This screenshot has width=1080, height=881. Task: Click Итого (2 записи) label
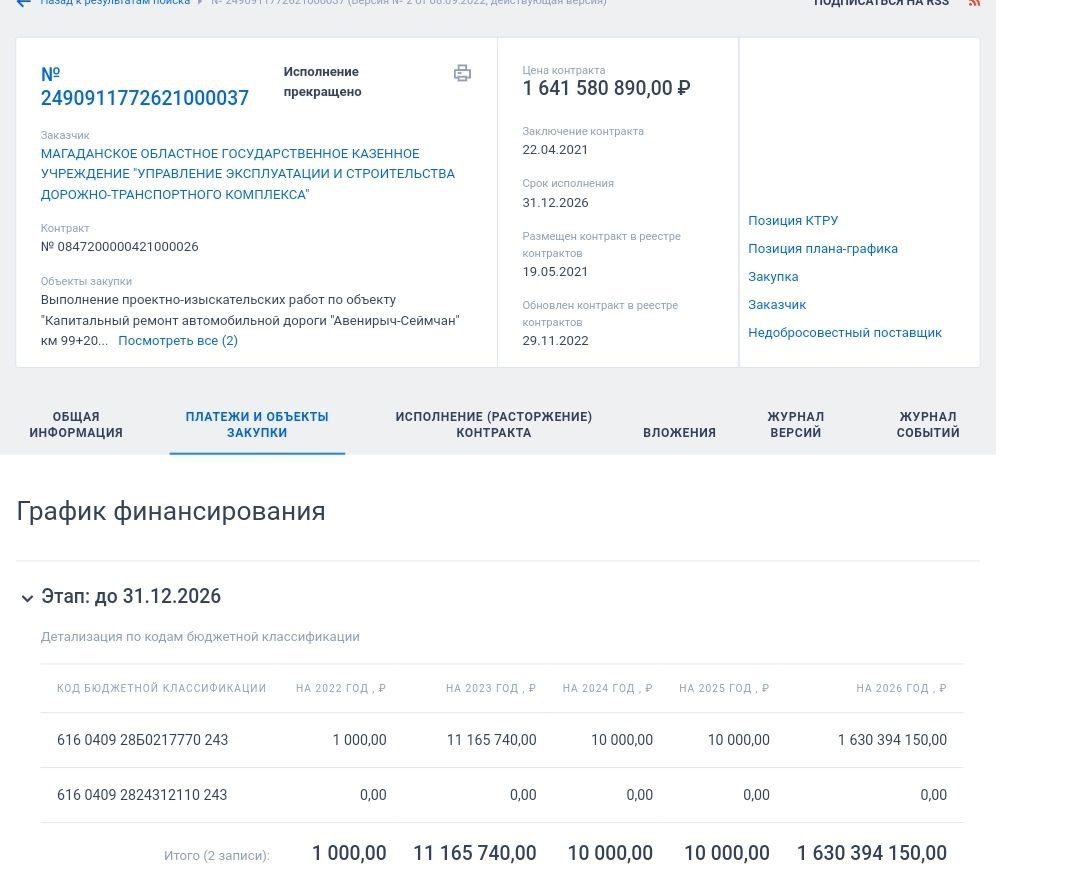pos(216,856)
